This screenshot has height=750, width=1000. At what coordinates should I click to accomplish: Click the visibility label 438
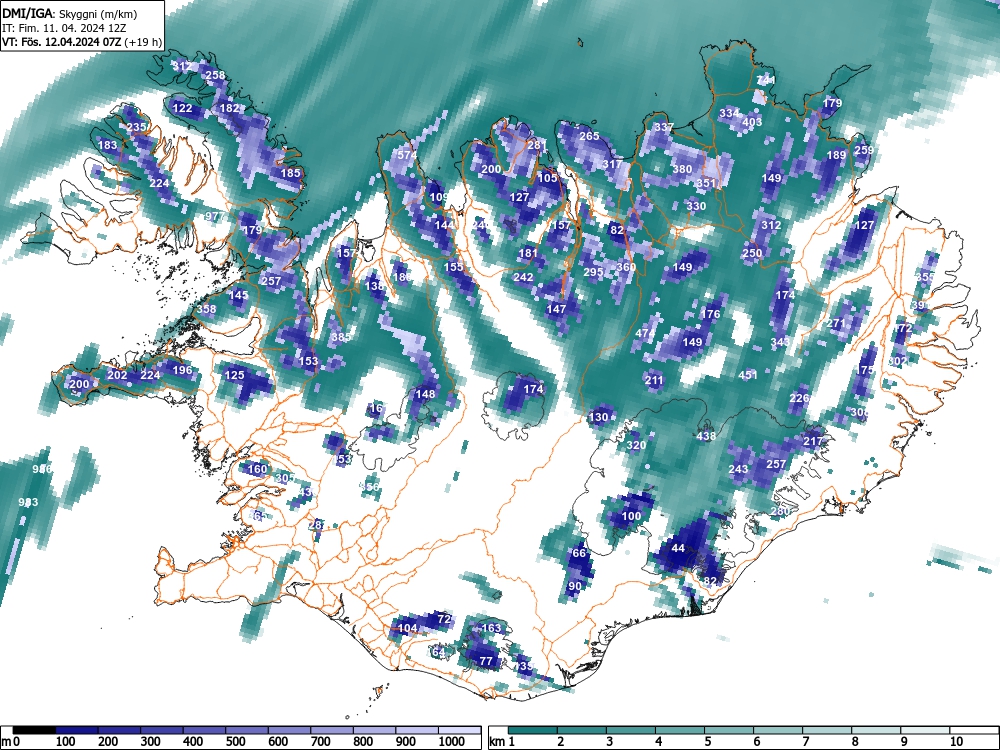pos(706,436)
